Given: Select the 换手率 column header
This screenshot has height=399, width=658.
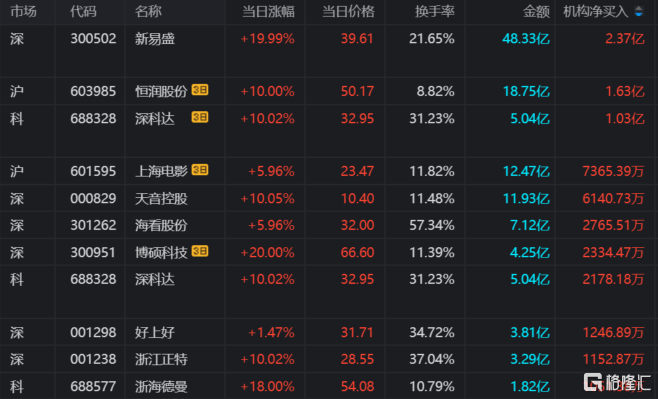Looking at the screenshot, I should tap(434, 12).
